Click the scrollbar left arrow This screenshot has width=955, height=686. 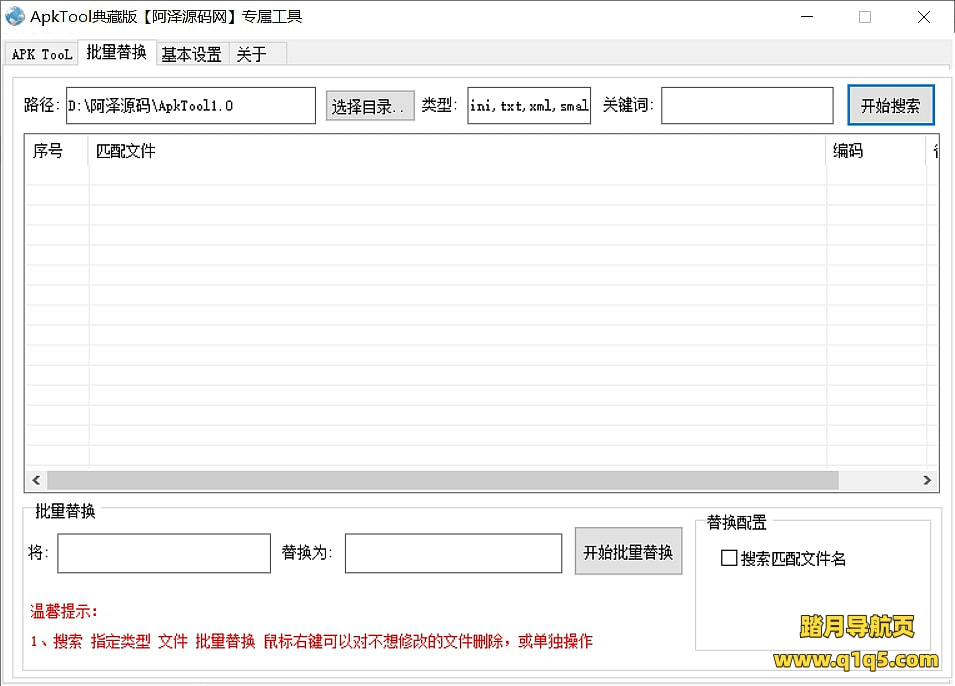point(36,481)
